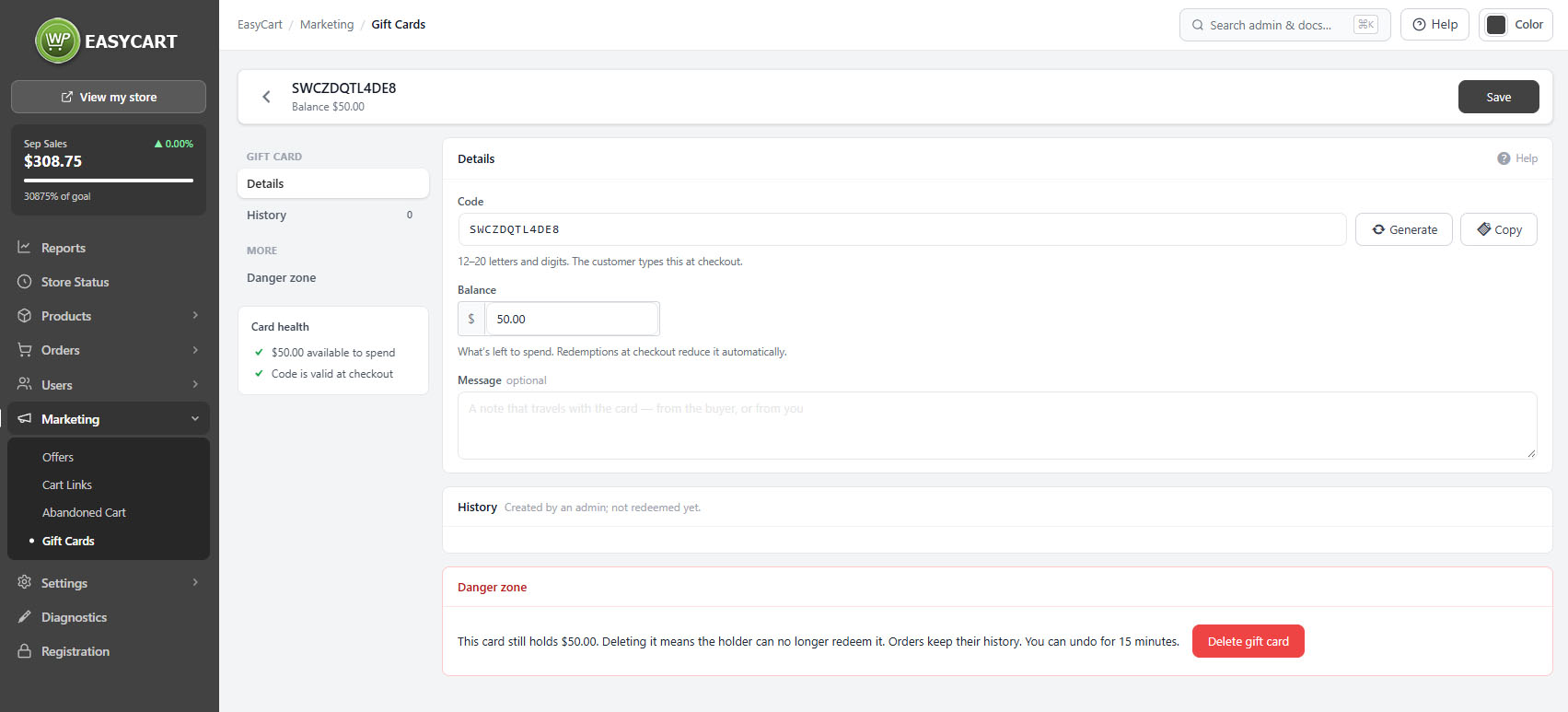Click the back arrow beside SWCZDQTL4DE8
The image size is (1568, 712).
click(266, 97)
